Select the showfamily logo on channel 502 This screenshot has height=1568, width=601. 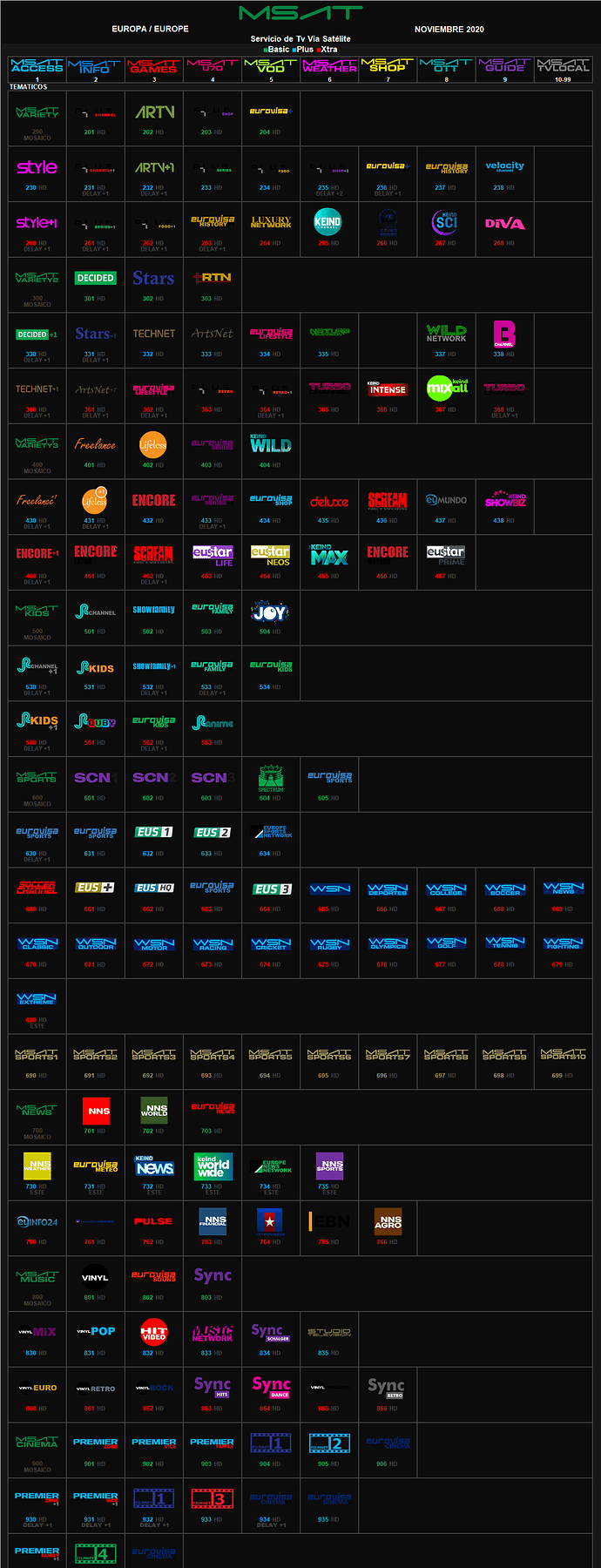coord(154,610)
